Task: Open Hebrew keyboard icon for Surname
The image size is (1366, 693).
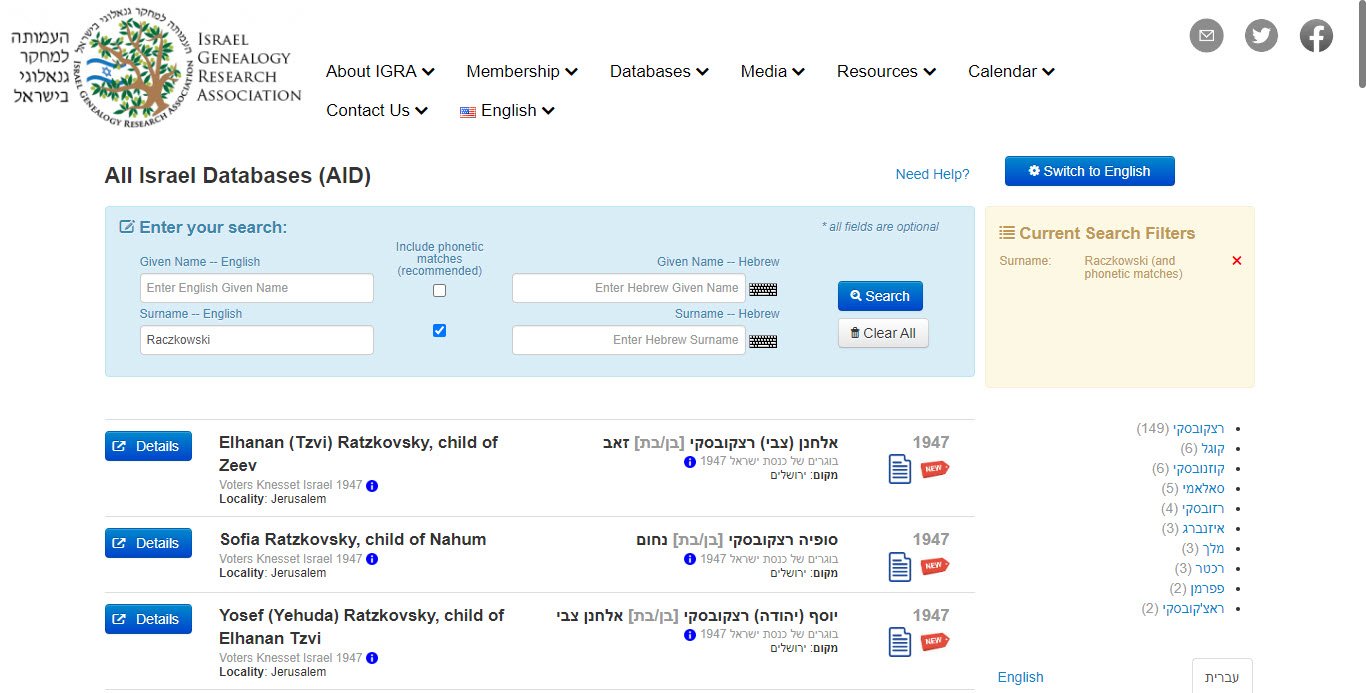Action: pos(763,341)
